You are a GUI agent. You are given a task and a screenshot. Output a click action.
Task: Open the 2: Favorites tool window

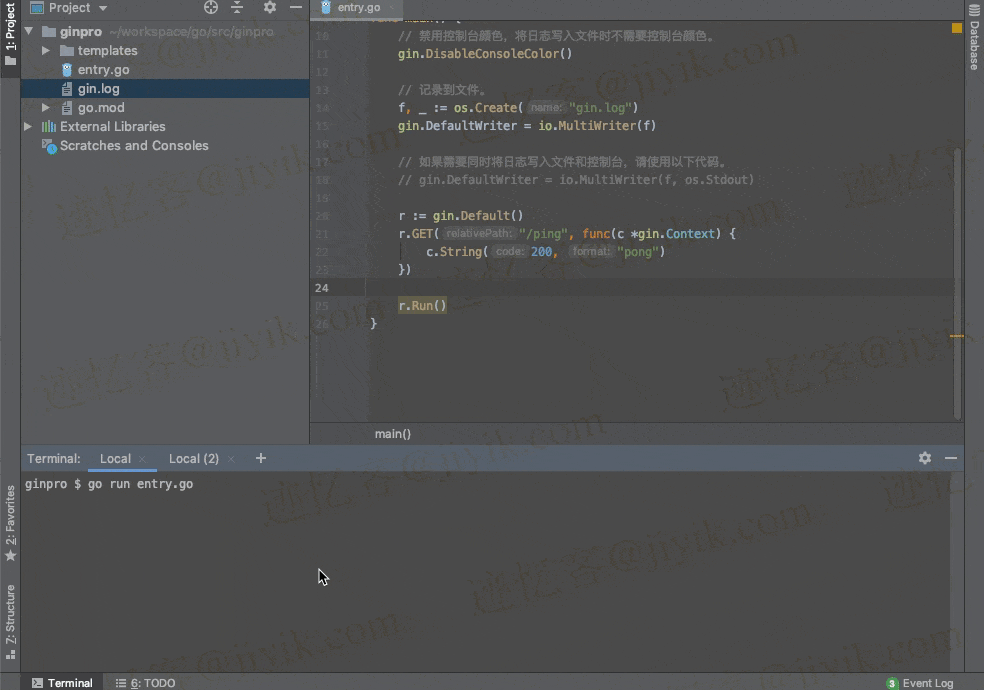click(x=10, y=523)
